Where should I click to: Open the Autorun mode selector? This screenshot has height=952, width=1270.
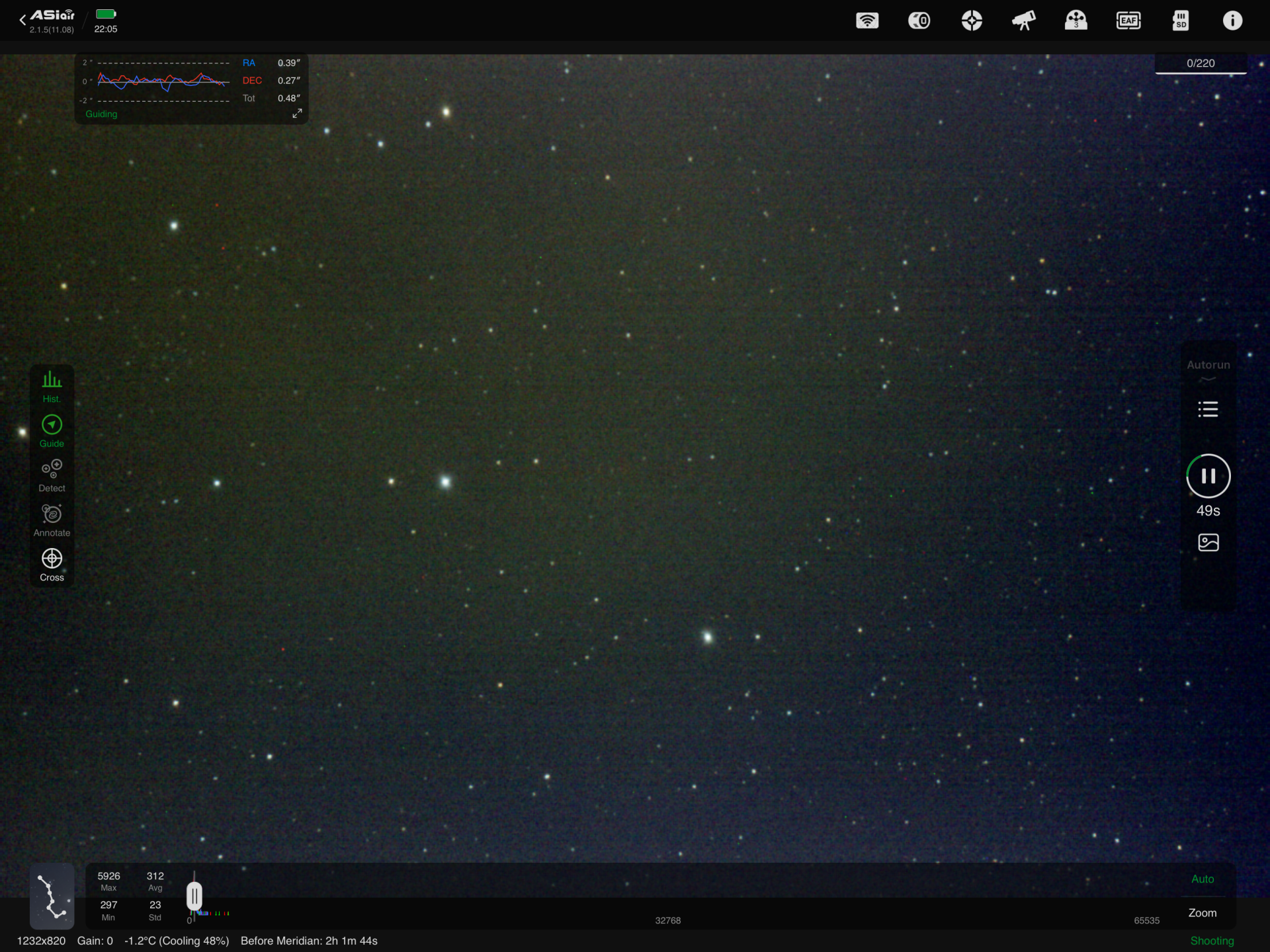click(x=1208, y=369)
